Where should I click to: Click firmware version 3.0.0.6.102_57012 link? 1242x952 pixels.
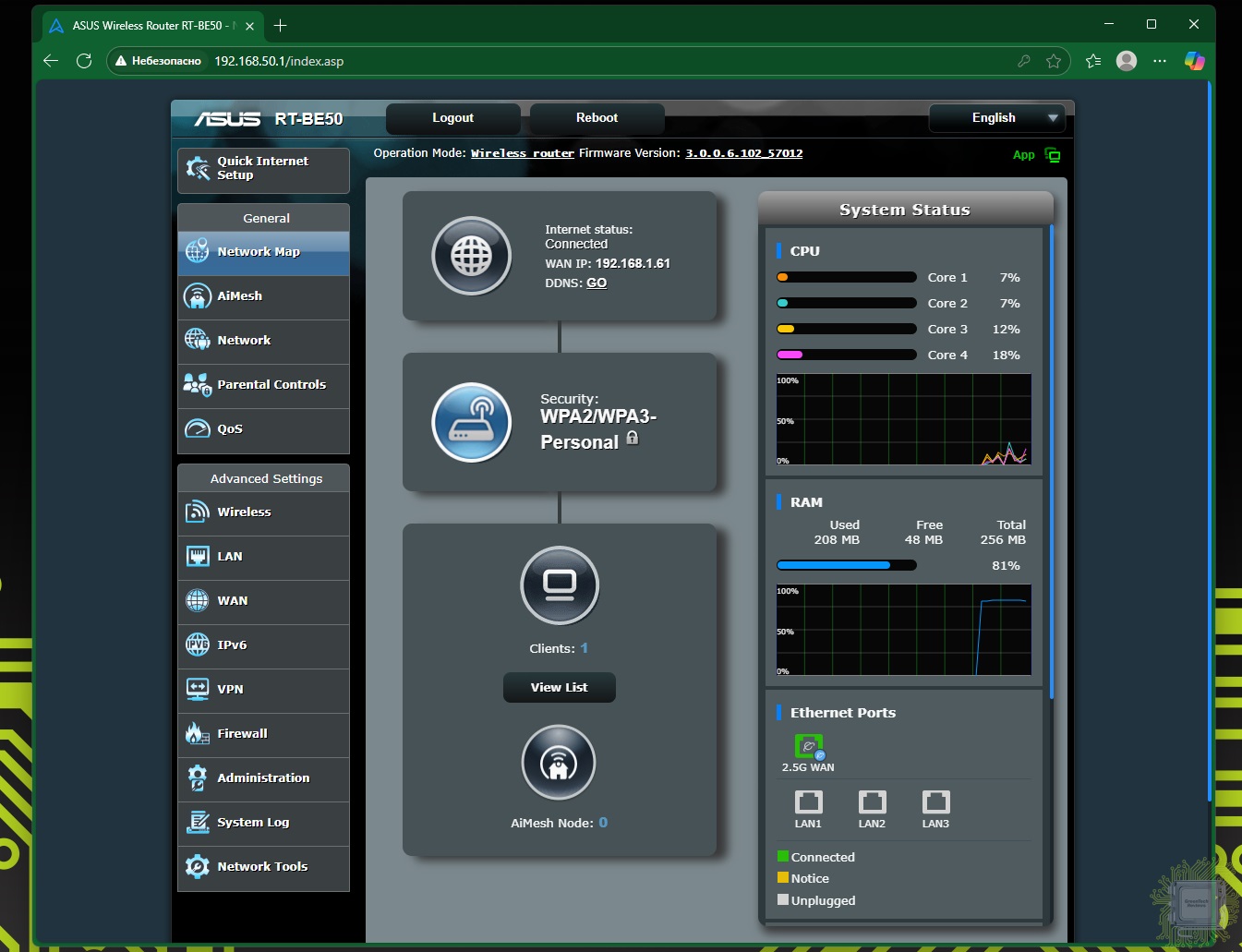click(x=743, y=153)
